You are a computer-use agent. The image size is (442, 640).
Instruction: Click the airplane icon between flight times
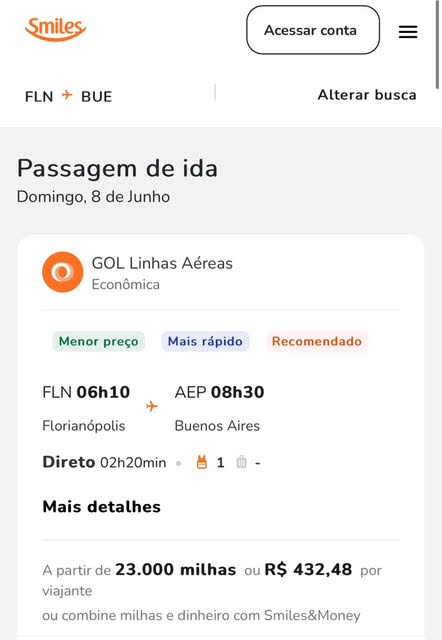coord(152,407)
